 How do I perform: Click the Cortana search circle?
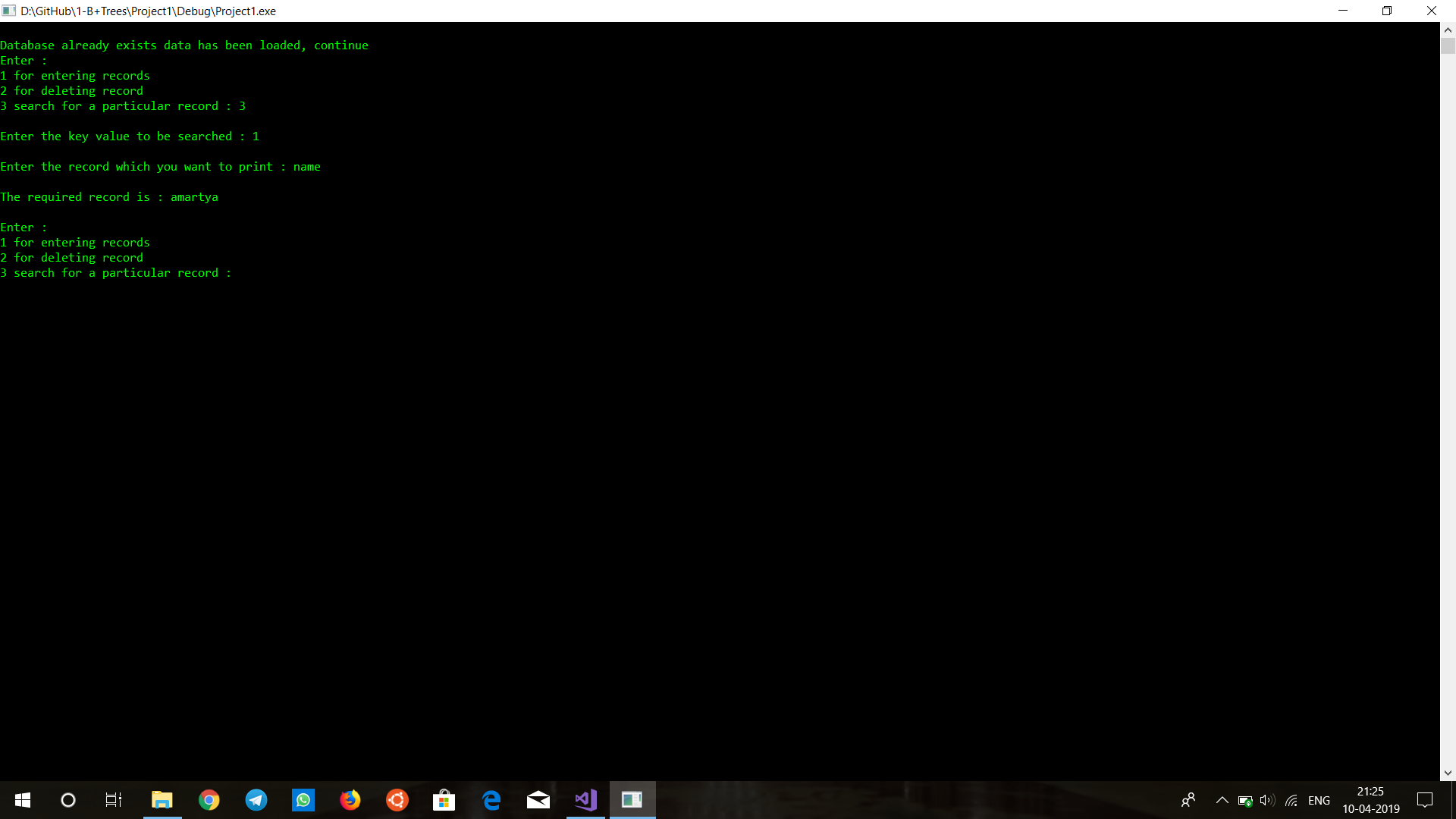coord(68,800)
